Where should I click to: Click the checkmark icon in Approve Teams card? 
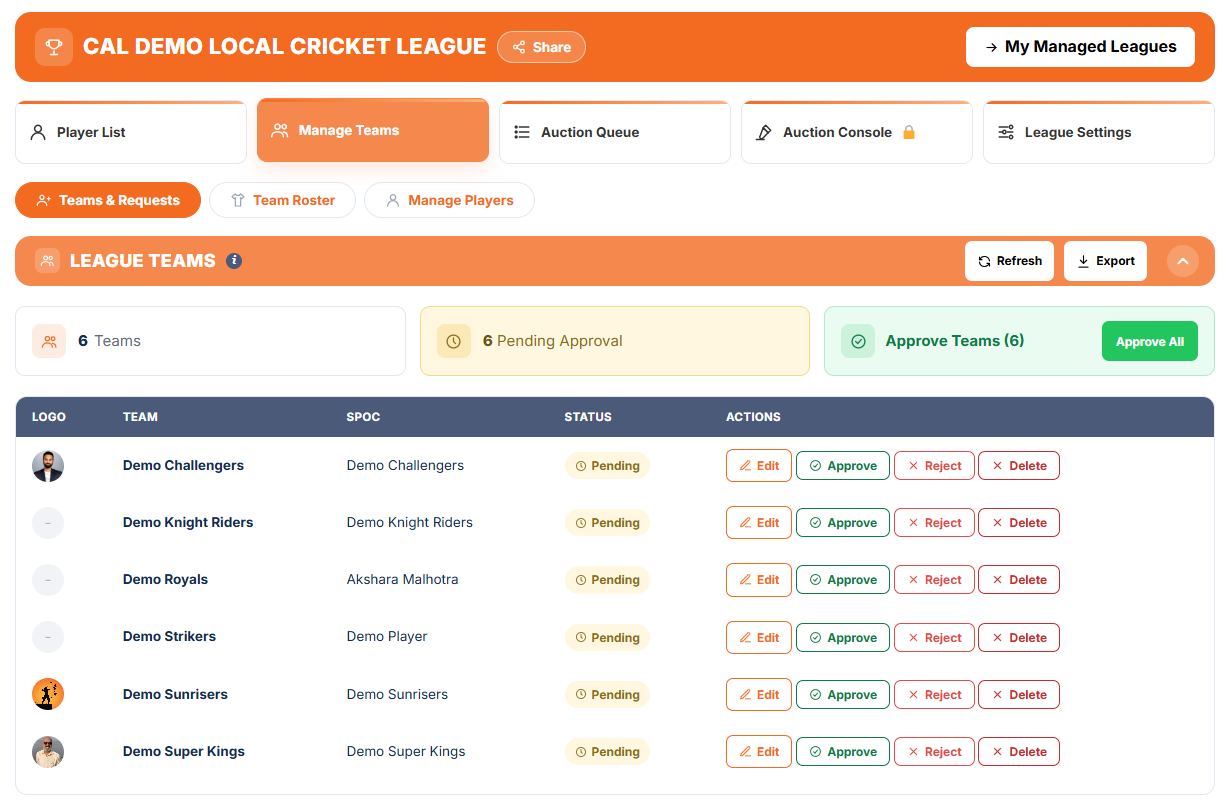click(858, 341)
